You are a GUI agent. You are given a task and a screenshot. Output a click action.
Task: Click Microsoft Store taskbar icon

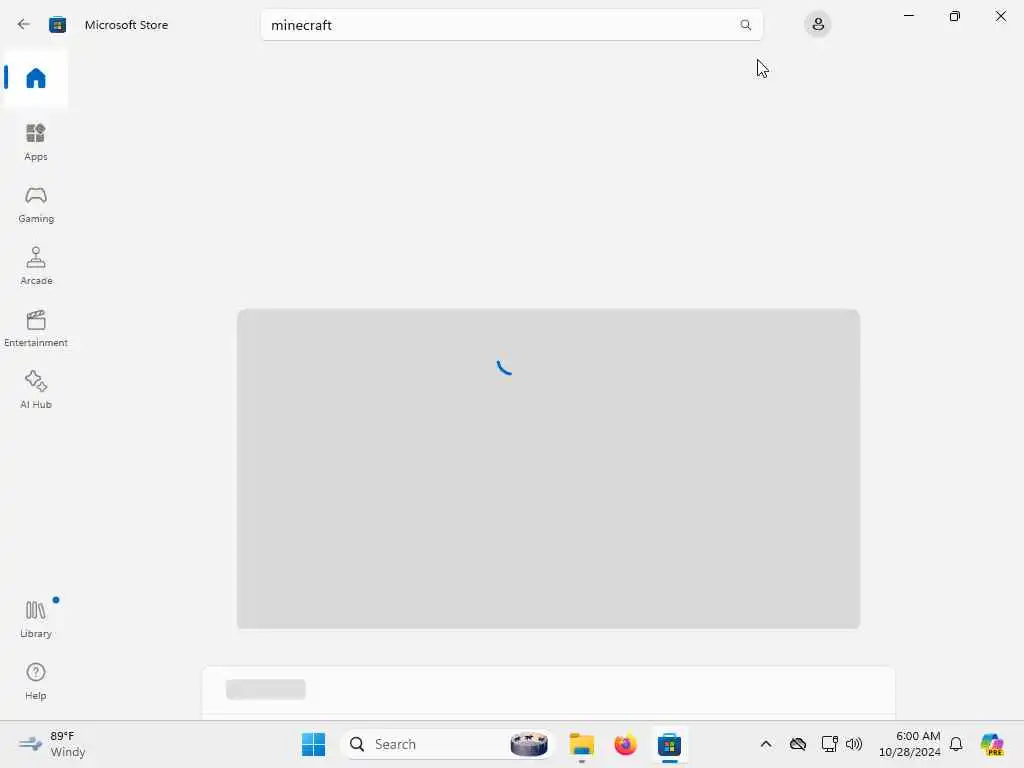pyautogui.click(x=669, y=744)
